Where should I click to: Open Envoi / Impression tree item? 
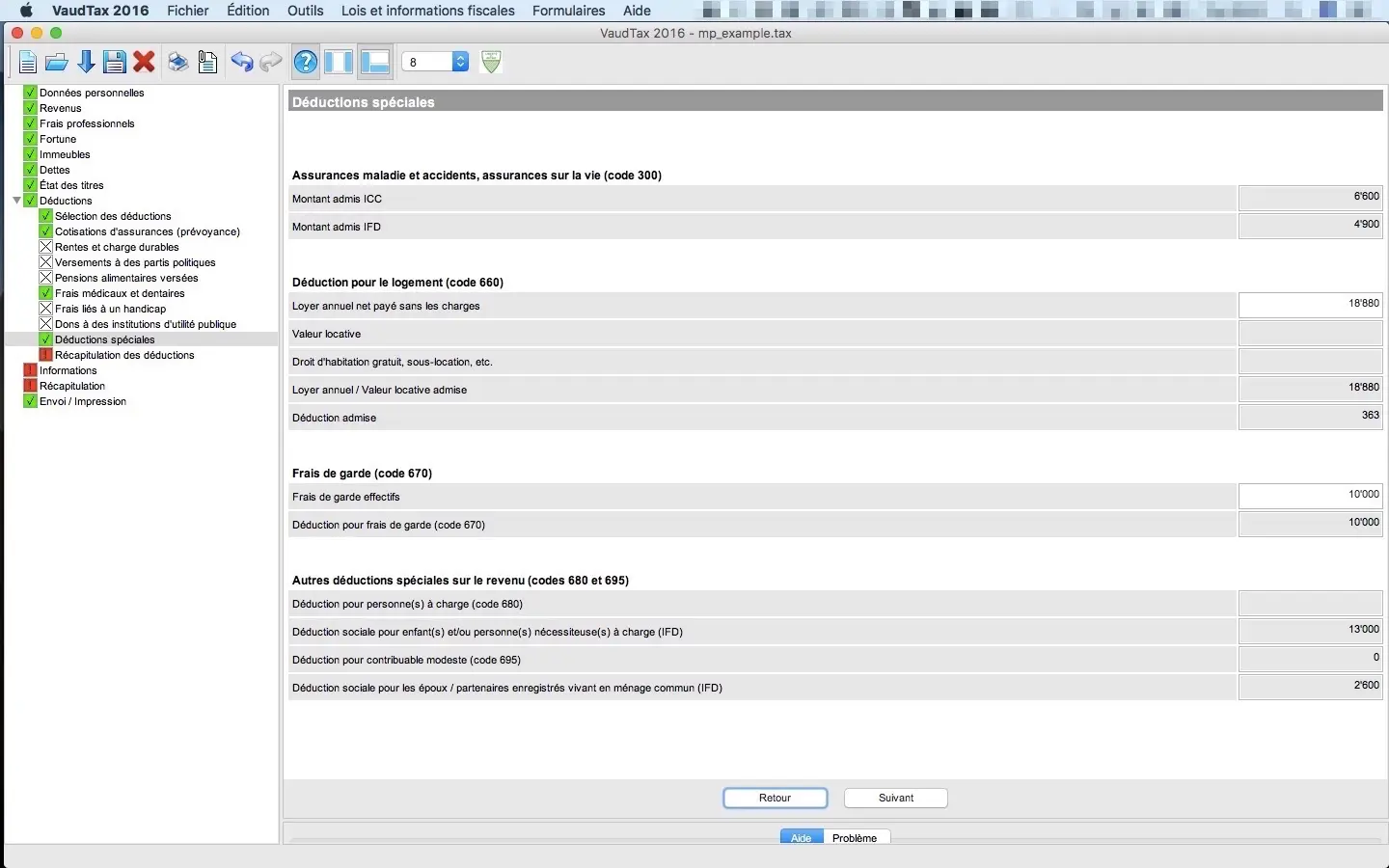(x=83, y=401)
